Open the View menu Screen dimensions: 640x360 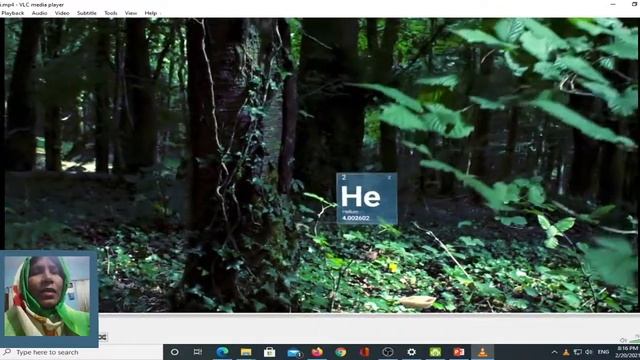point(131,13)
